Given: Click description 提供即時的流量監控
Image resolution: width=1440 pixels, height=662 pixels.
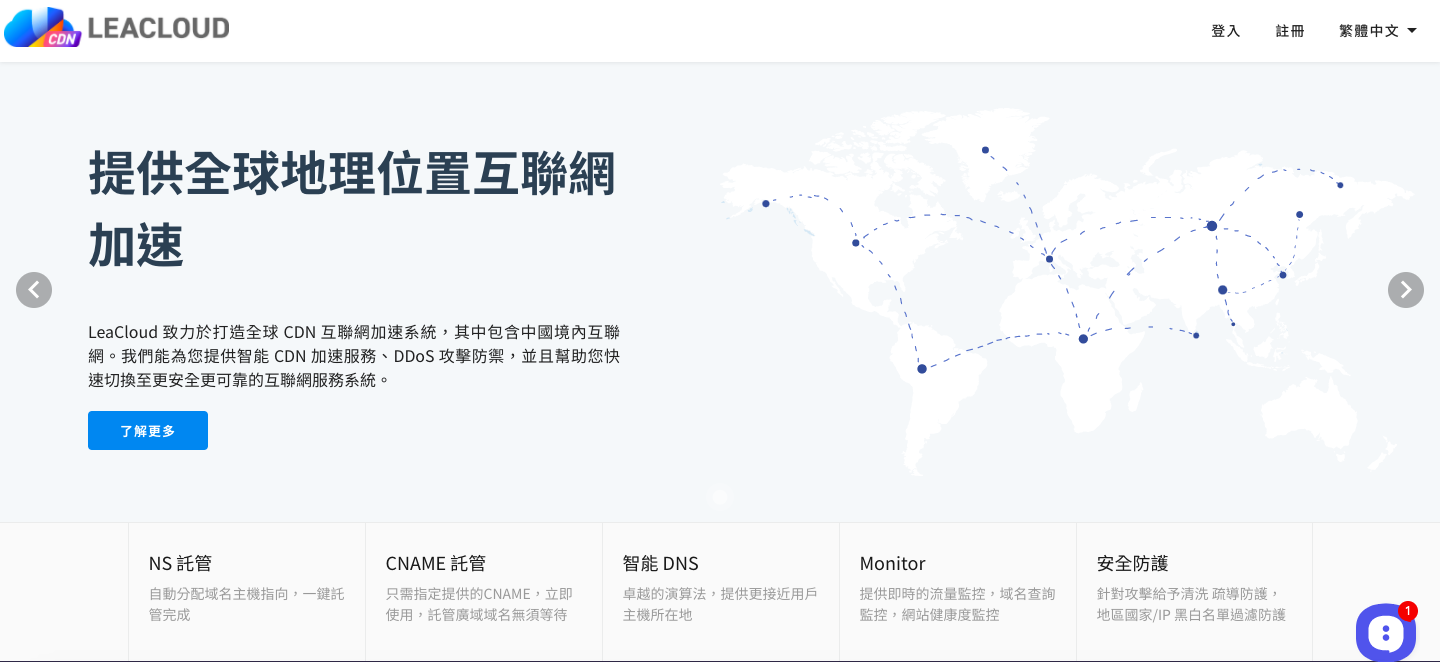Looking at the screenshot, I should click(x=958, y=604).
